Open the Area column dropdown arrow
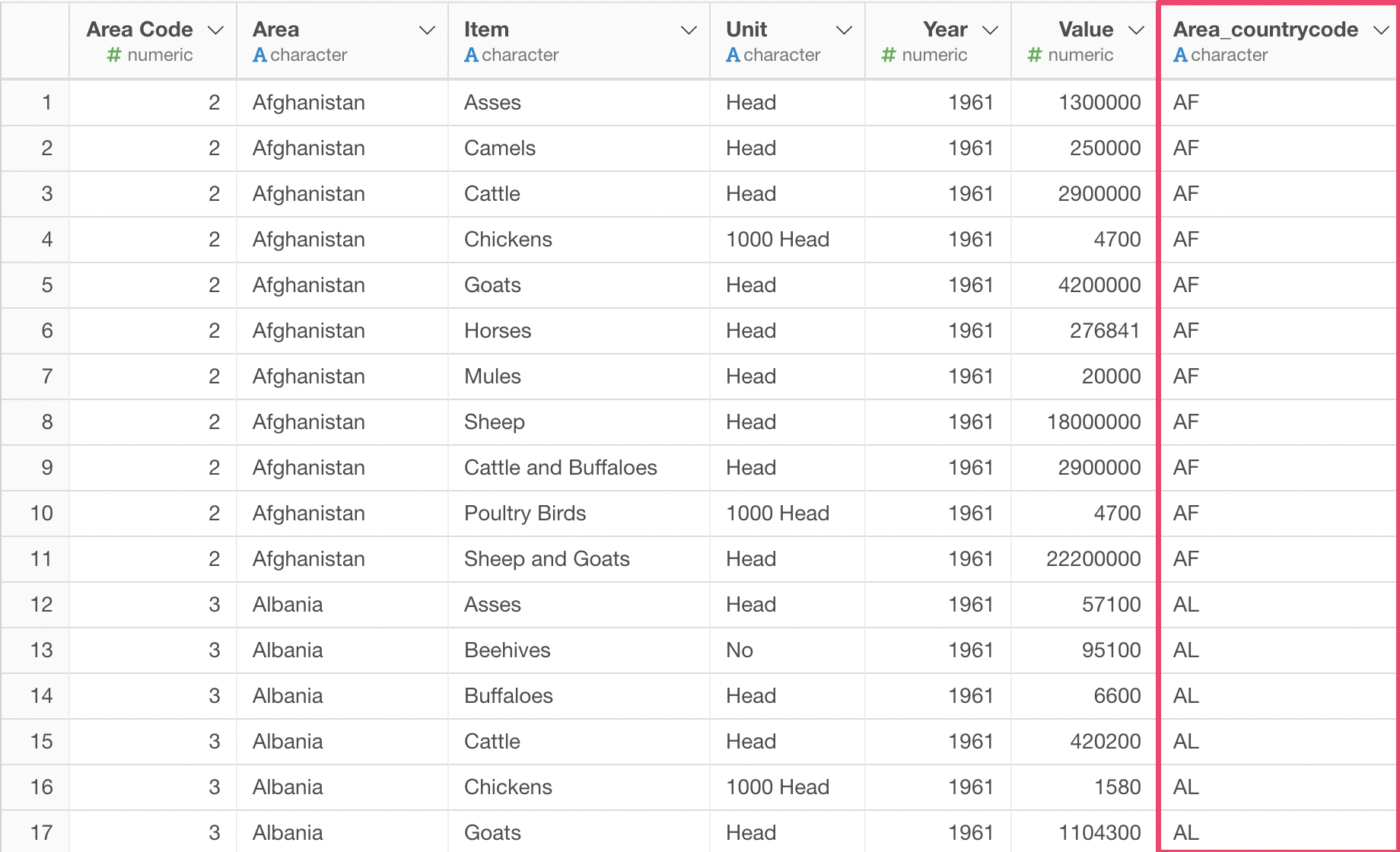 pos(427,30)
